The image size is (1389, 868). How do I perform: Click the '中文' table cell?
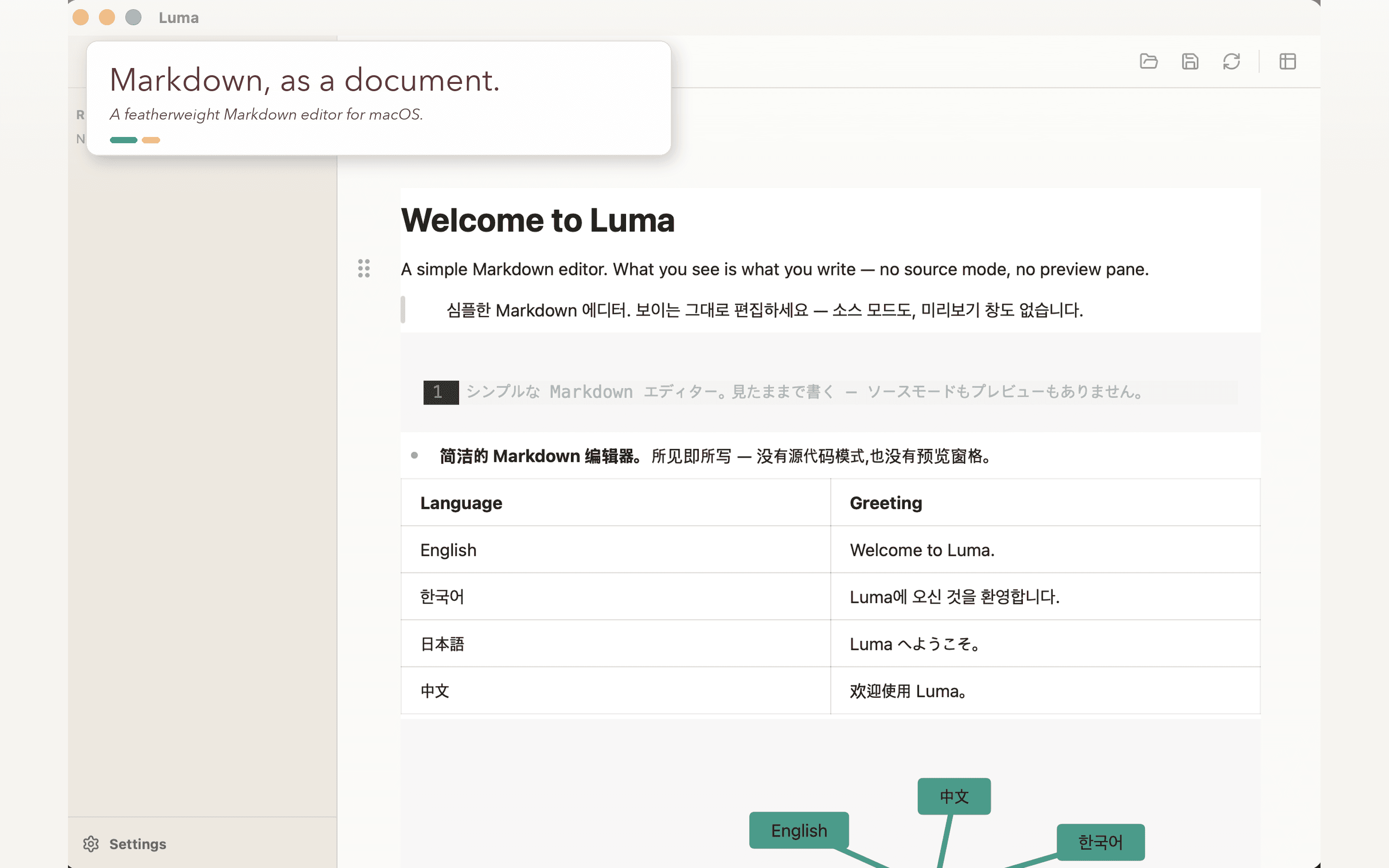click(615, 691)
